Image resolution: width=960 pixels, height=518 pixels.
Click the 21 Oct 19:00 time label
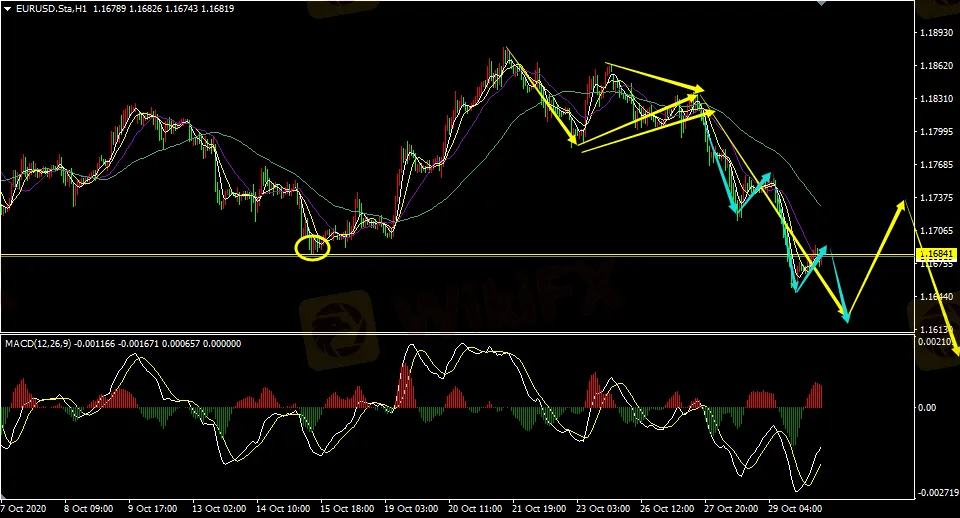tap(539, 509)
